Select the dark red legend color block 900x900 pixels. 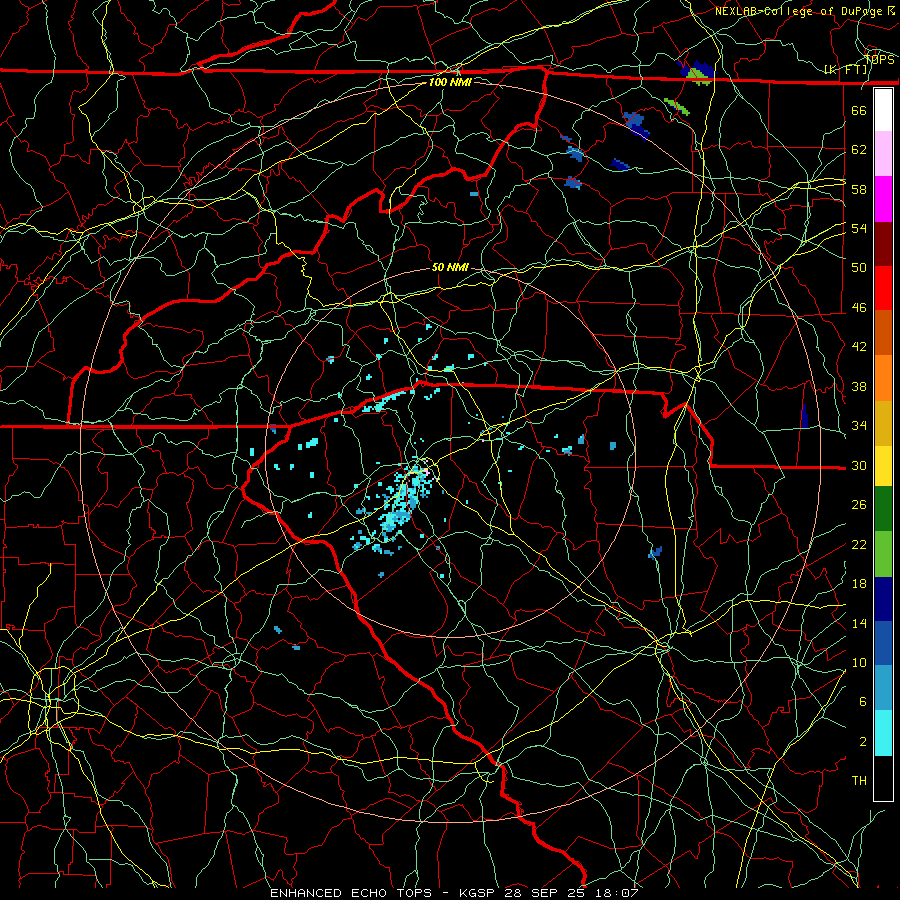point(883,244)
